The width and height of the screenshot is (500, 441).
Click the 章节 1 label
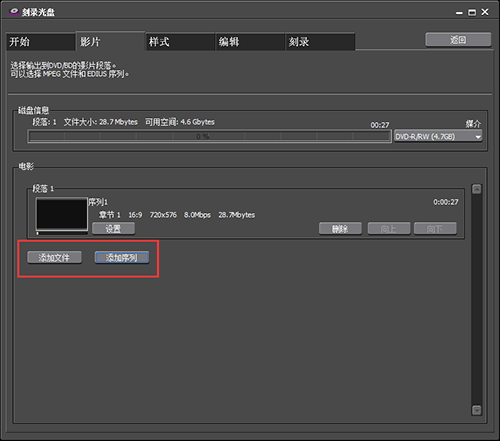point(110,215)
